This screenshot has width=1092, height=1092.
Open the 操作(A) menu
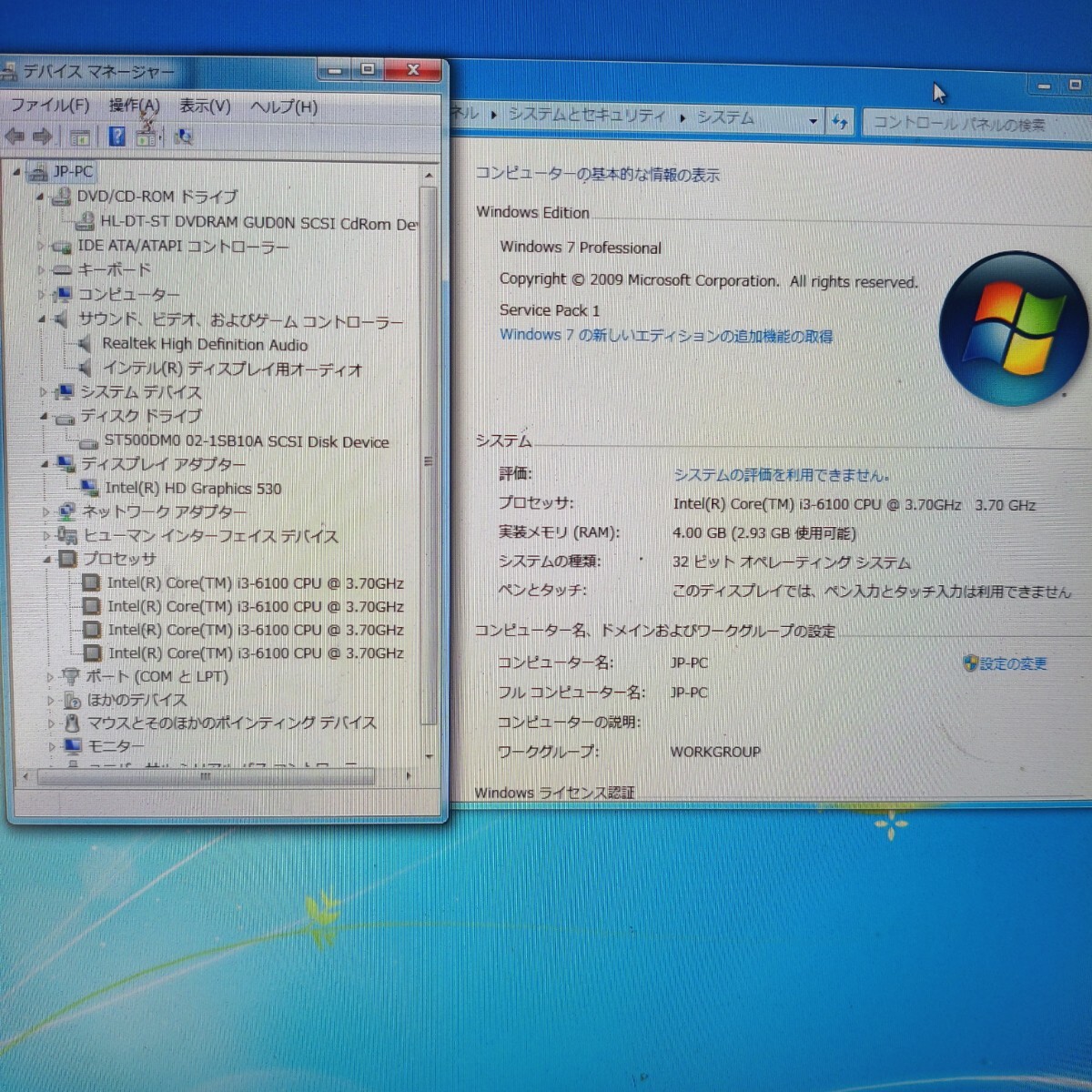tap(134, 106)
